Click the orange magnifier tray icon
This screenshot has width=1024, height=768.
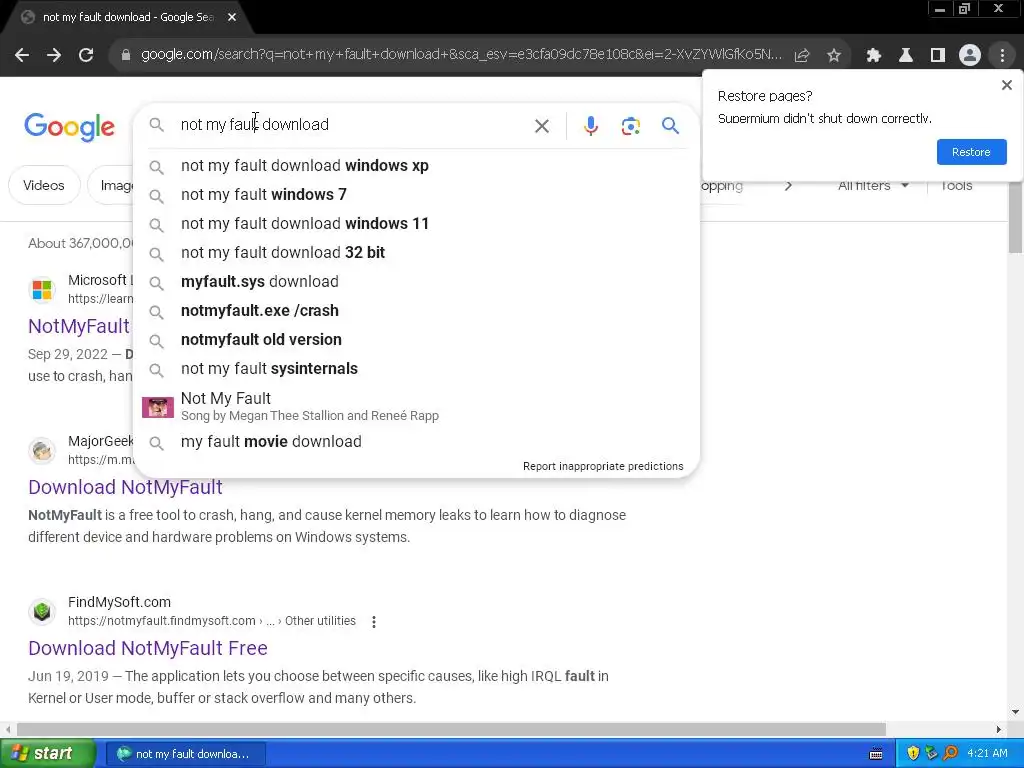click(x=950, y=754)
